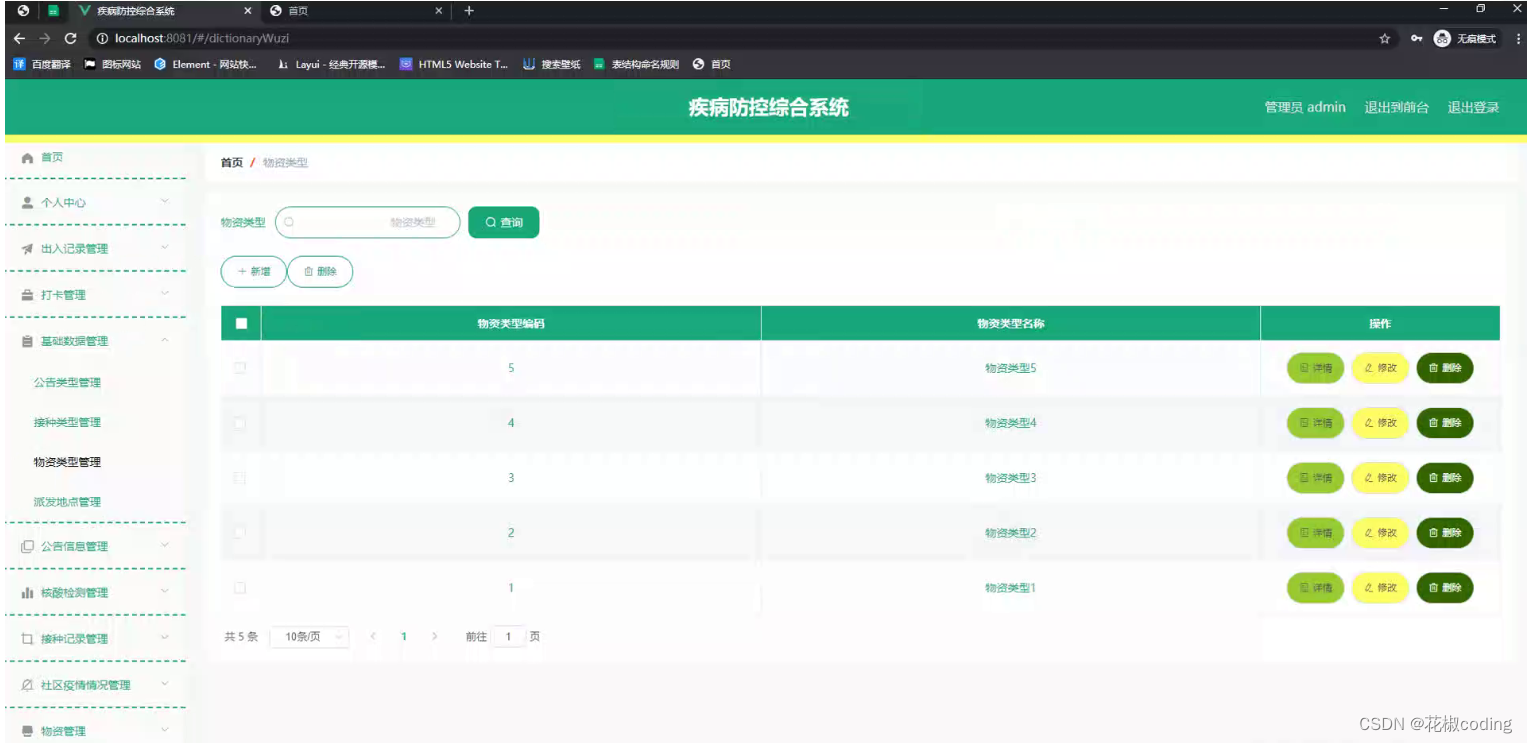Screen dimensions: 1527x743
Task: Collapse the 基础数据管理 chevron
Action: coord(165,341)
